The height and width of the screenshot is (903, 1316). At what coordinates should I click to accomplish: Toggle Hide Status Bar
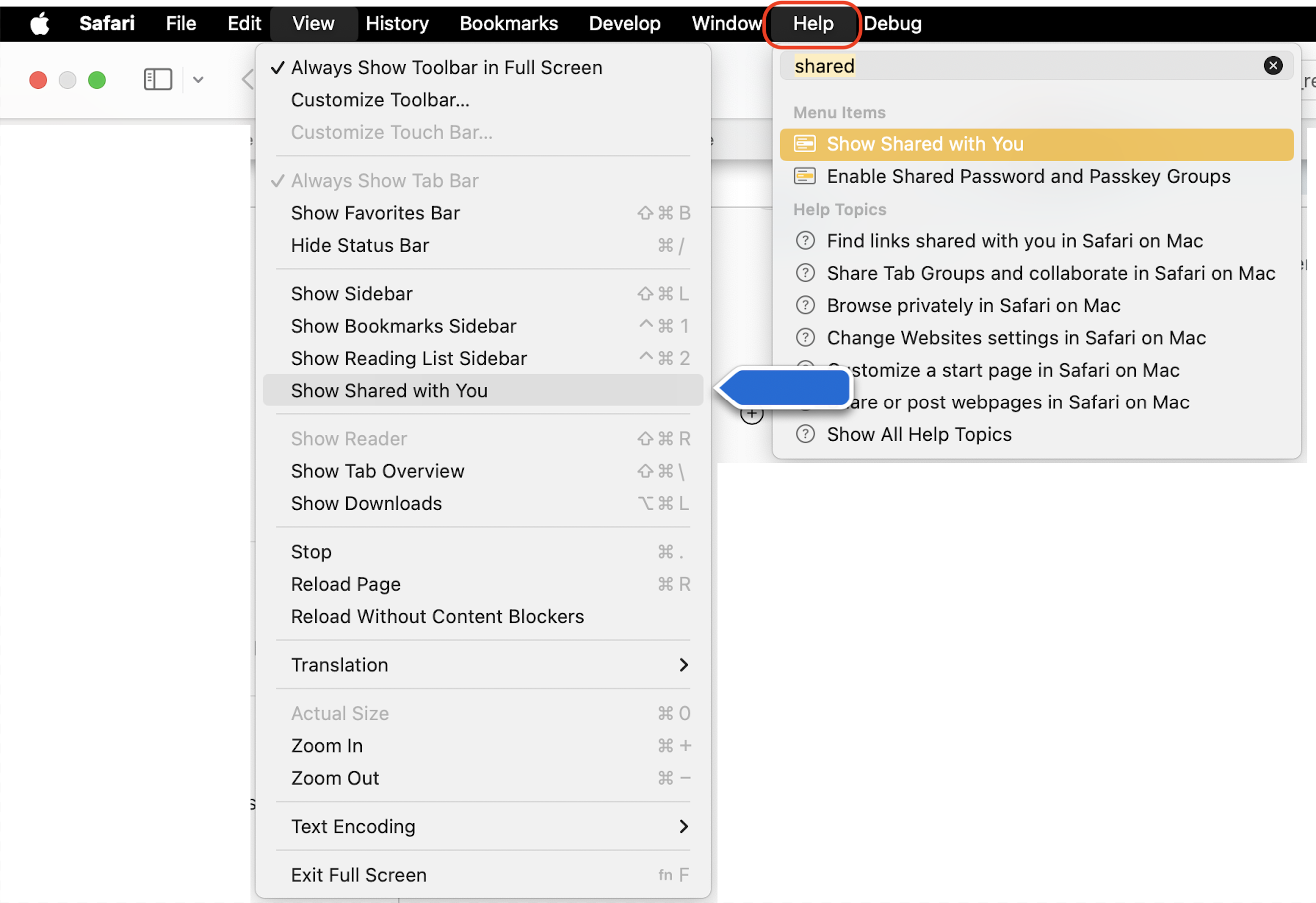point(359,245)
